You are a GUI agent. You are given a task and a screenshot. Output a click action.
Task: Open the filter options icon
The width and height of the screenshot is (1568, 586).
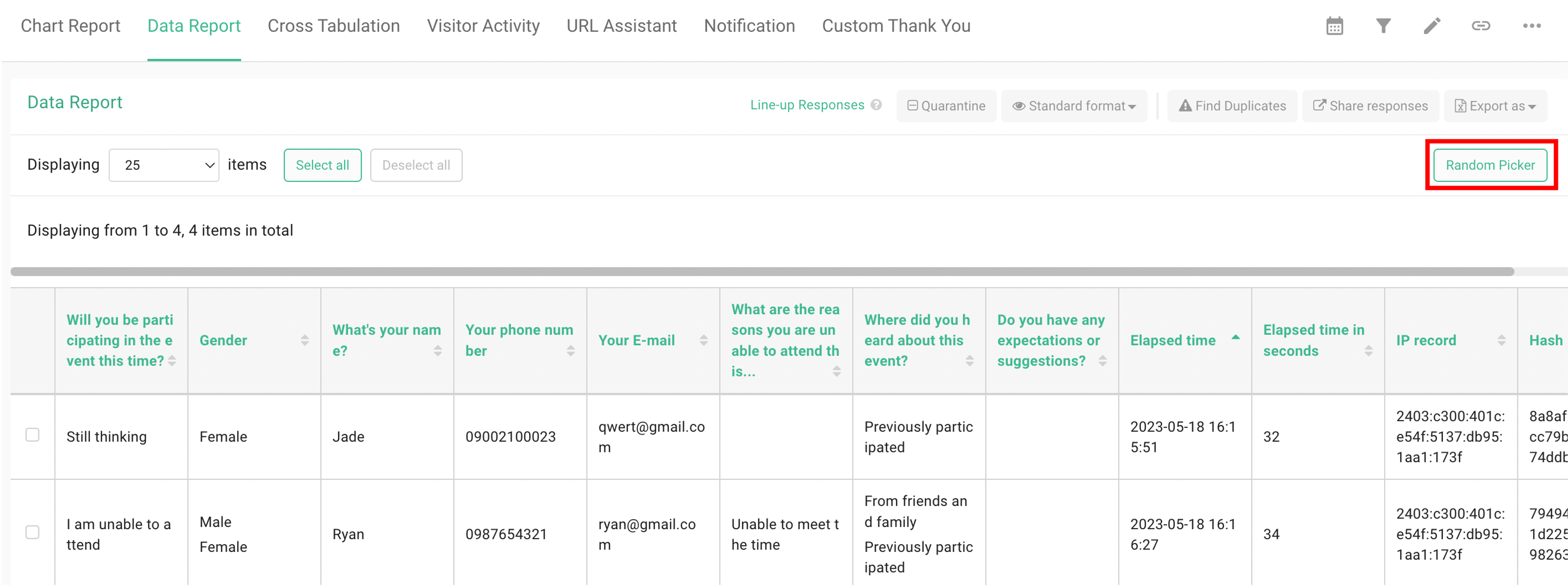click(x=1383, y=26)
